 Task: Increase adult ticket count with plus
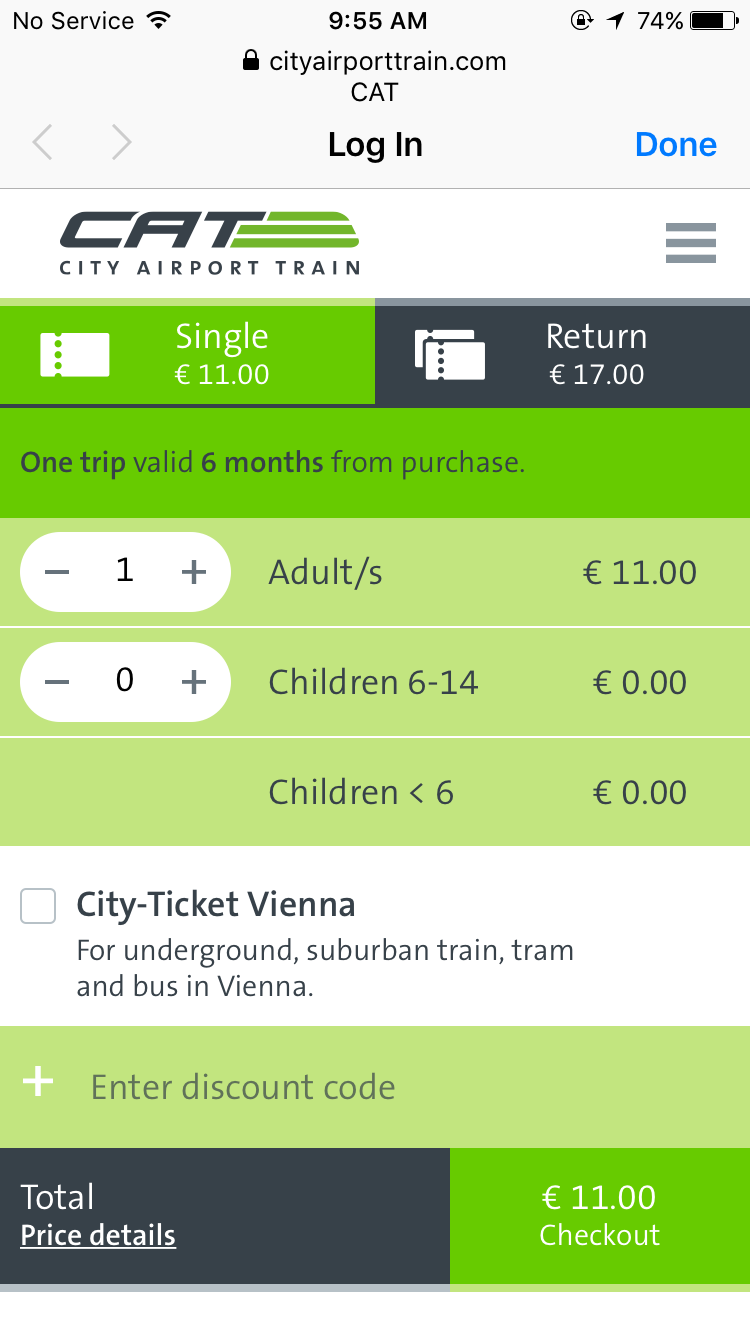[193, 572]
